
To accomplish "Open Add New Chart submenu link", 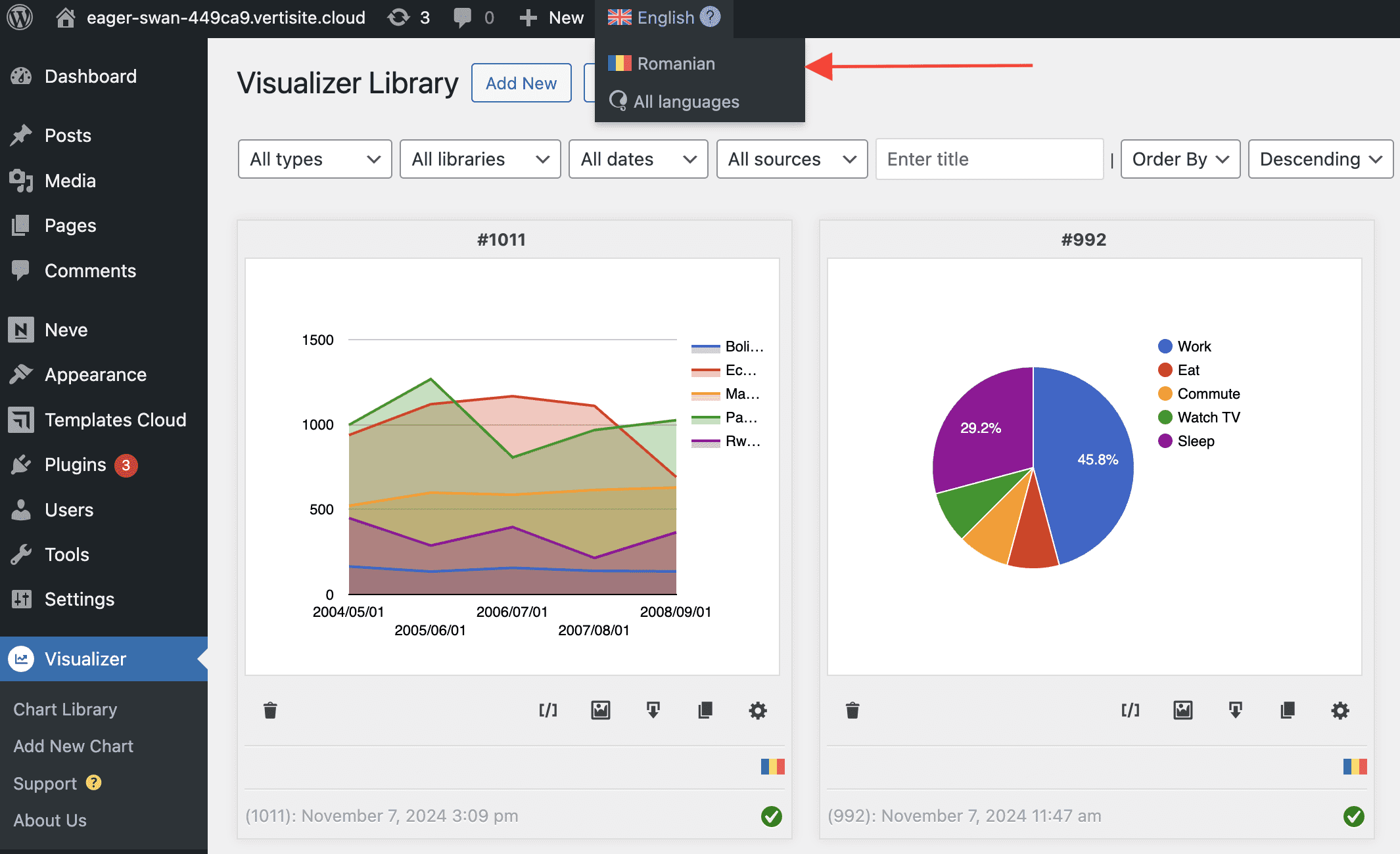I will pos(73,746).
